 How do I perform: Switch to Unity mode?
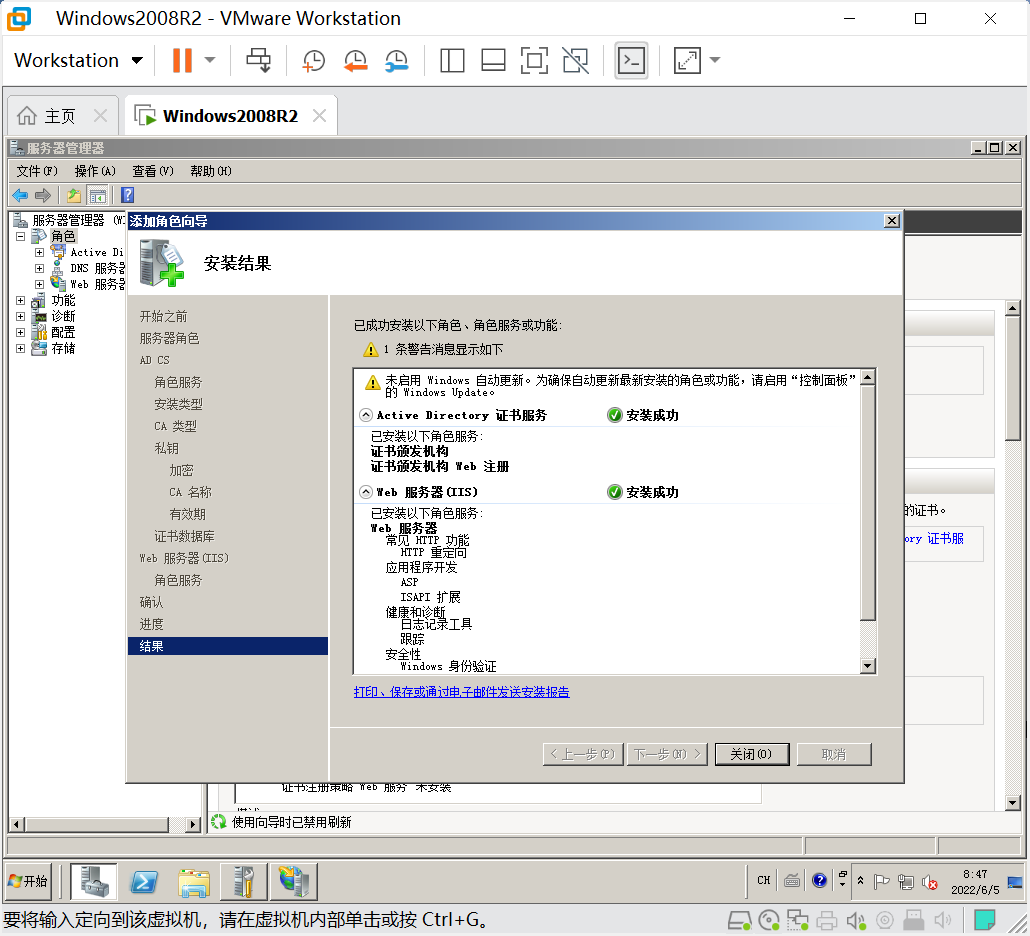575,60
